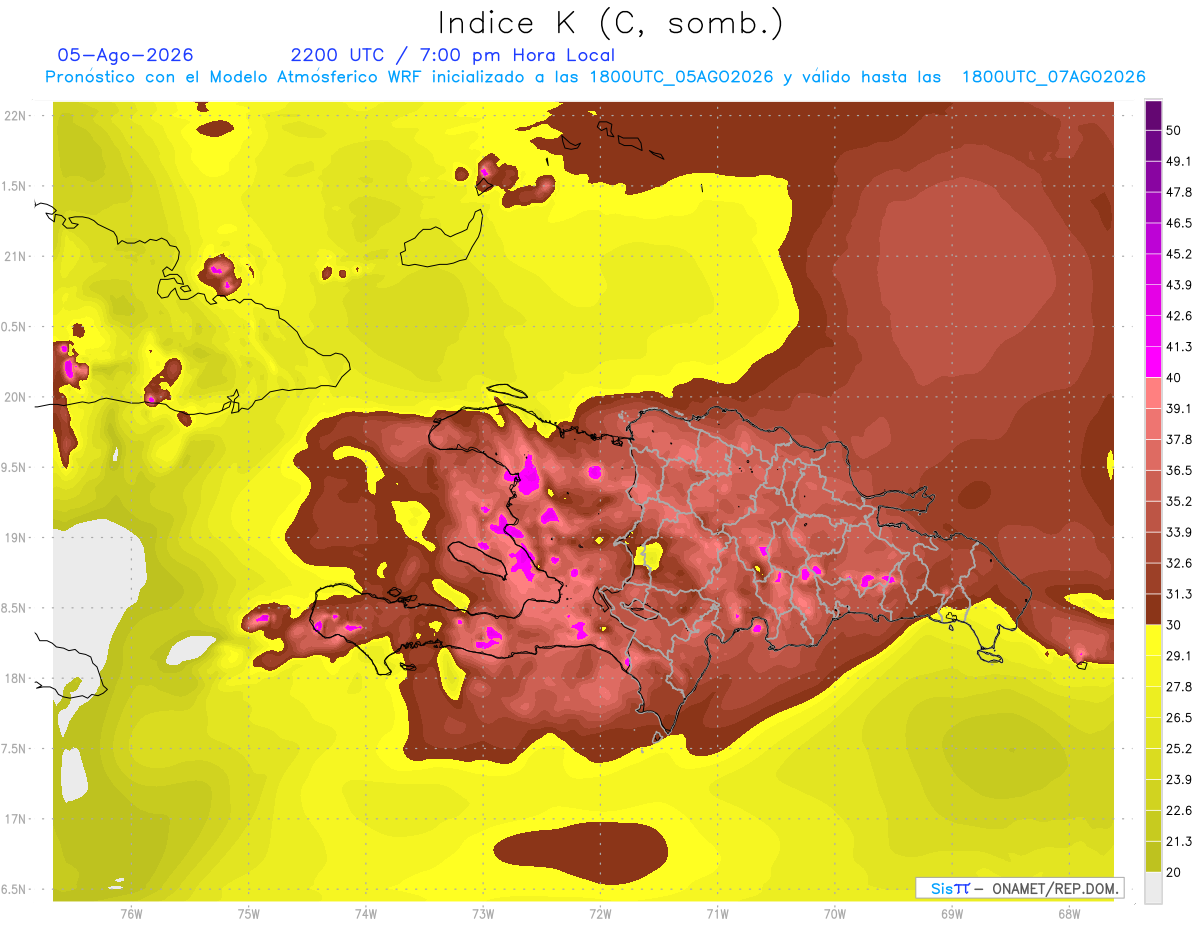
Task: Click the longitude label "75W"
Action: [x=249, y=913]
